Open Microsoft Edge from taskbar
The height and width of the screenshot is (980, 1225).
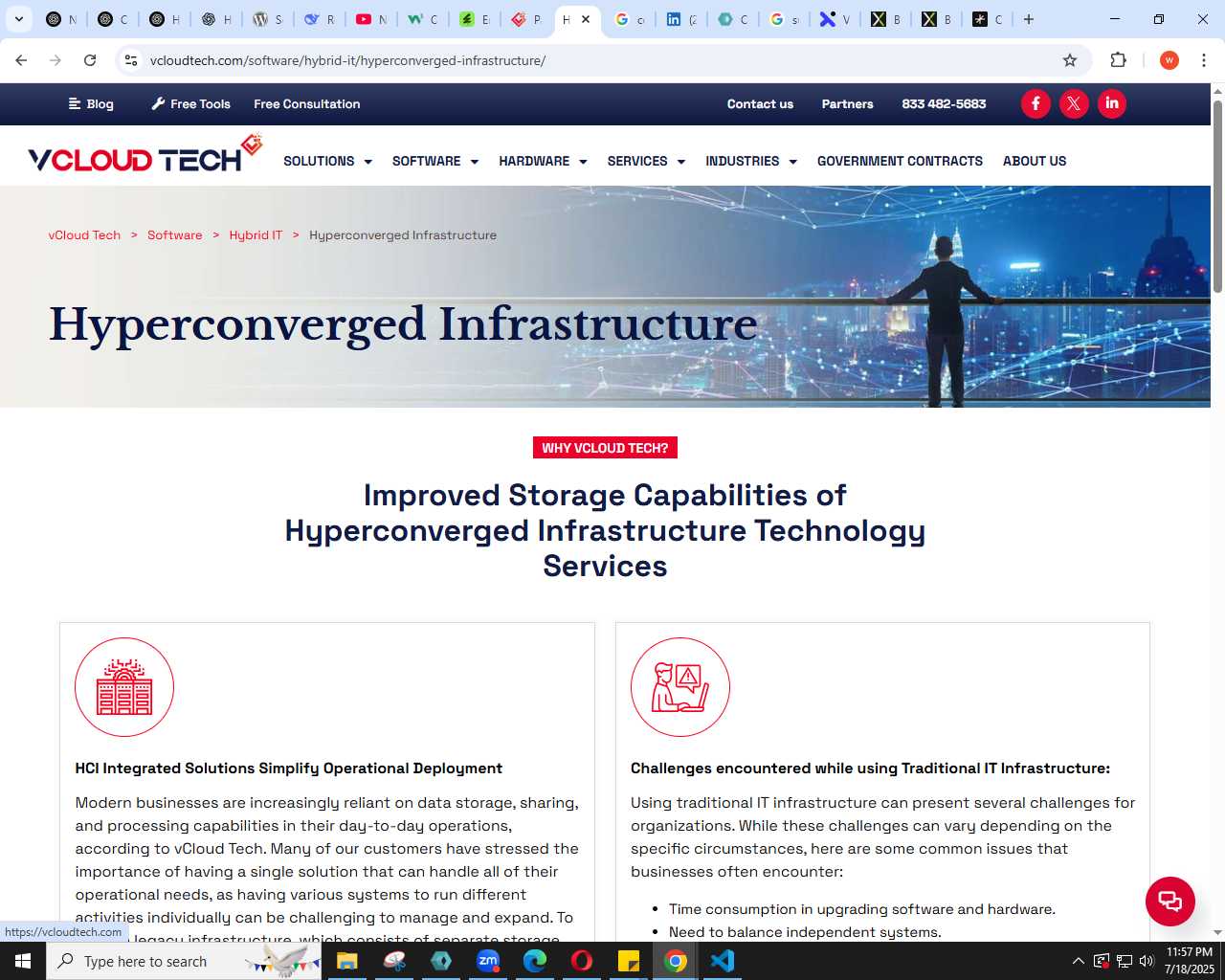click(x=535, y=961)
